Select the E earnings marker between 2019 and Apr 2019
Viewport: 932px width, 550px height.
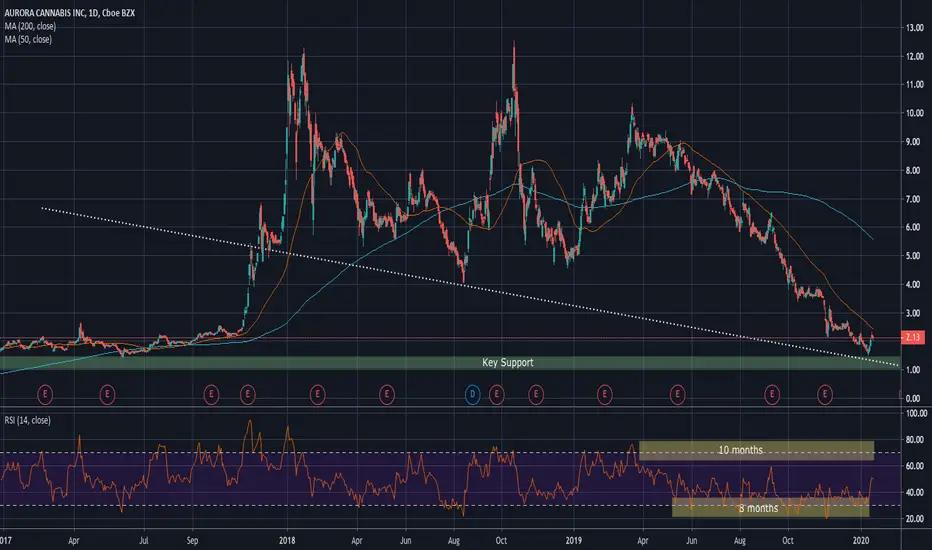[x=604, y=394]
